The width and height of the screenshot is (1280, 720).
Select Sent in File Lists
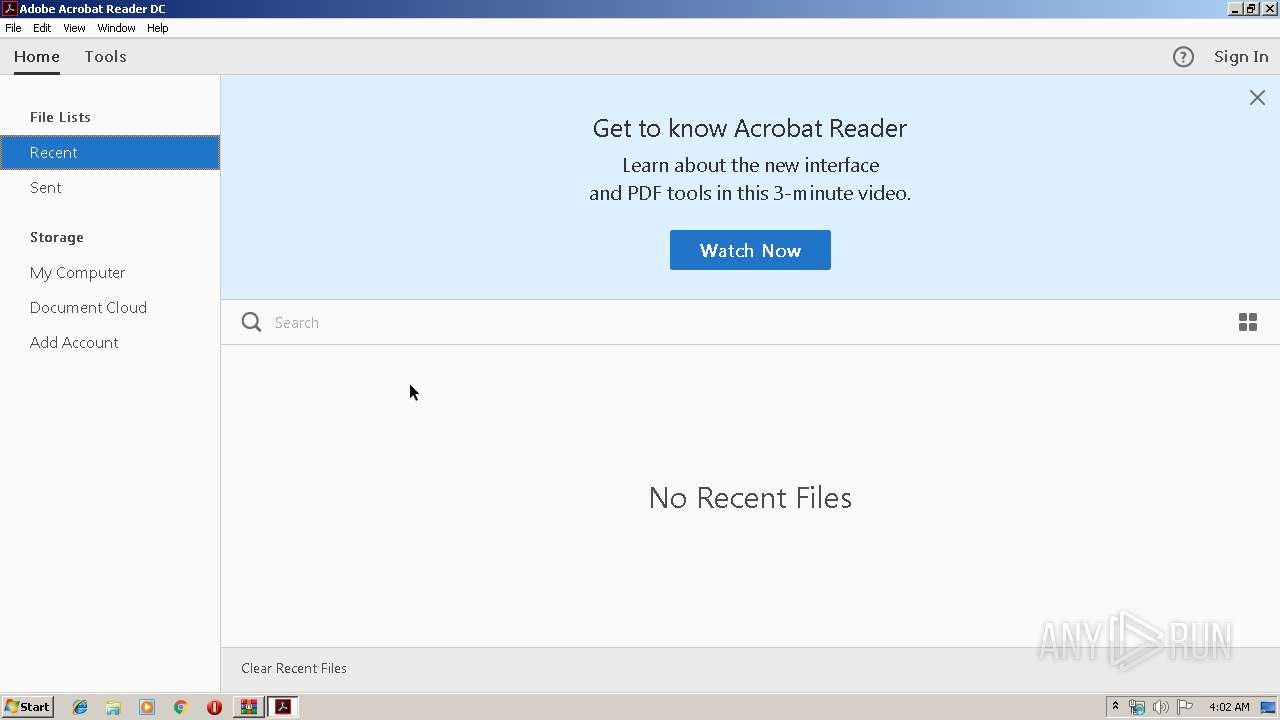tap(110, 187)
